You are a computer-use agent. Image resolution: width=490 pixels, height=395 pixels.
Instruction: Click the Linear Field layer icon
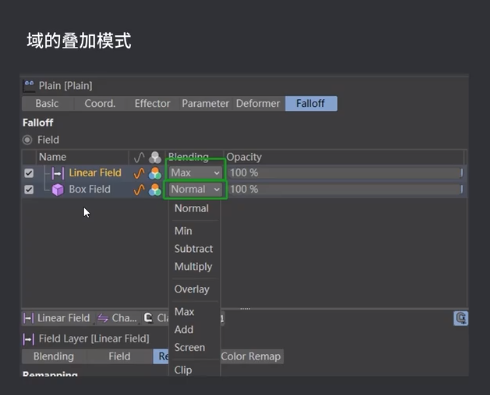pyautogui.click(x=58, y=173)
